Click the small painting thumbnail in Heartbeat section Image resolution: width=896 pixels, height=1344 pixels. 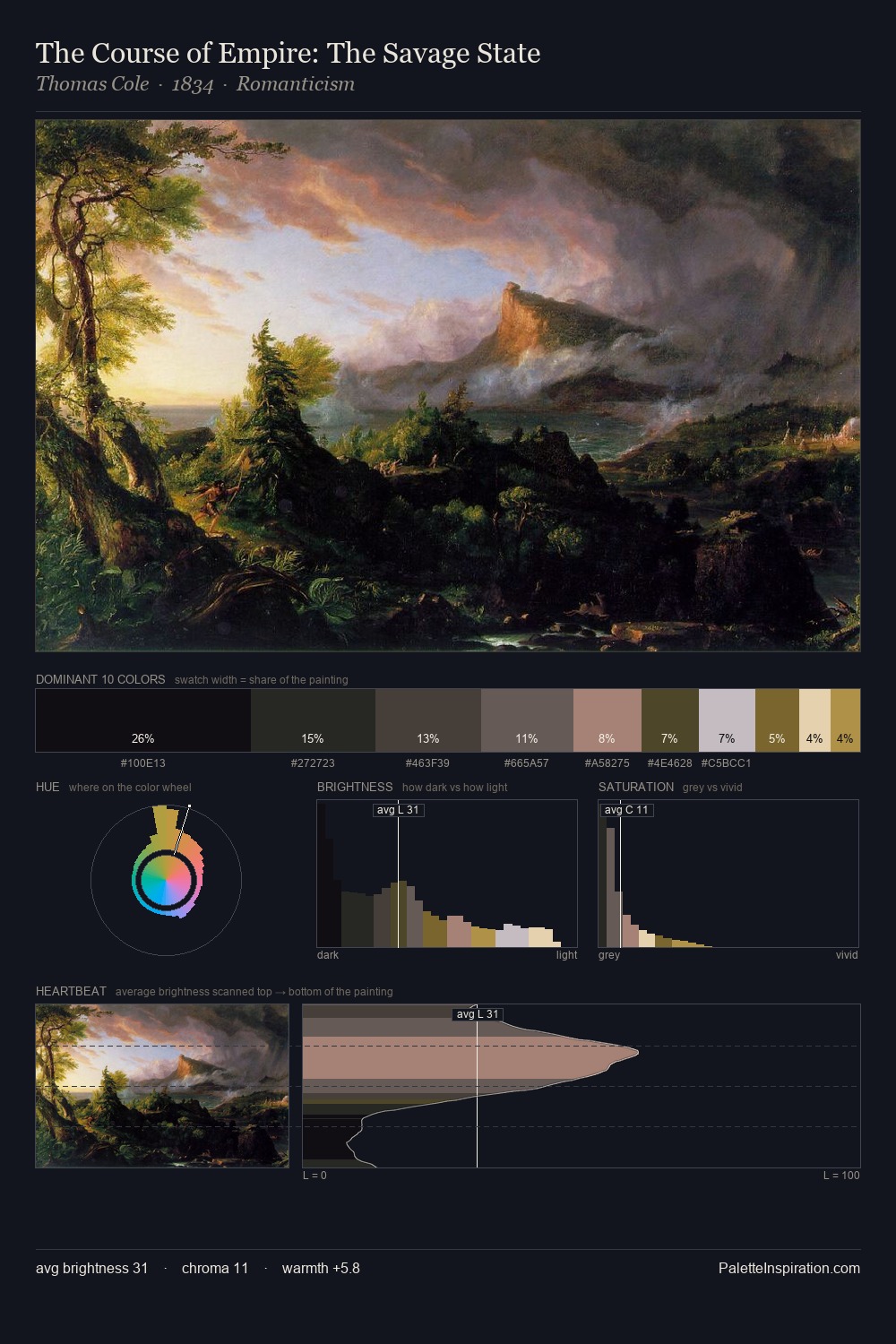tap(162, 1086)
